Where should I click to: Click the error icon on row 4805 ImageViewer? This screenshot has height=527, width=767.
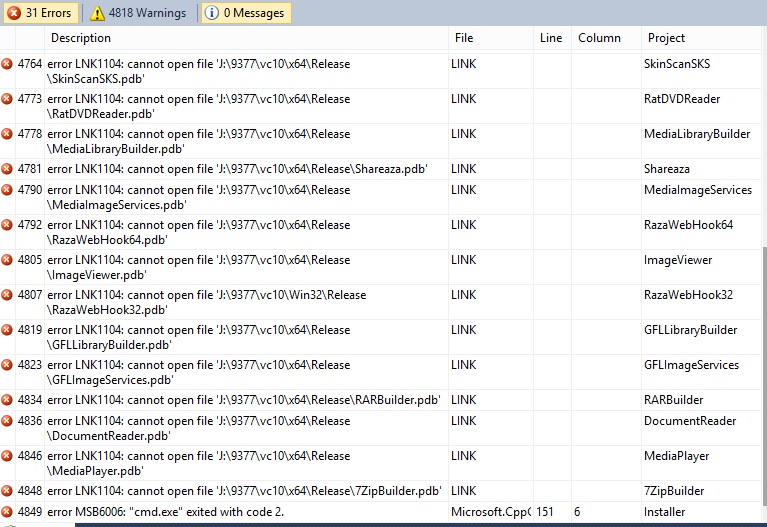[x=7, y=260]
